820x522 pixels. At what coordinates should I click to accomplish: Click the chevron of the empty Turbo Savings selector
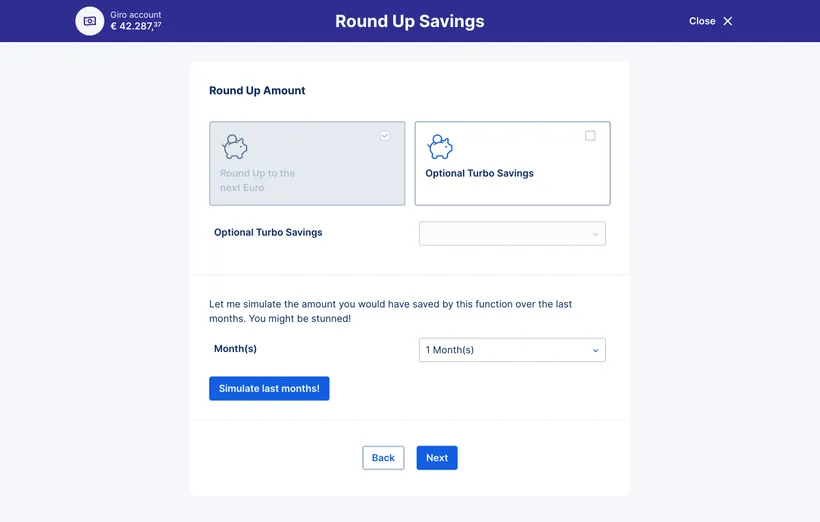click(x=595, y=234)
